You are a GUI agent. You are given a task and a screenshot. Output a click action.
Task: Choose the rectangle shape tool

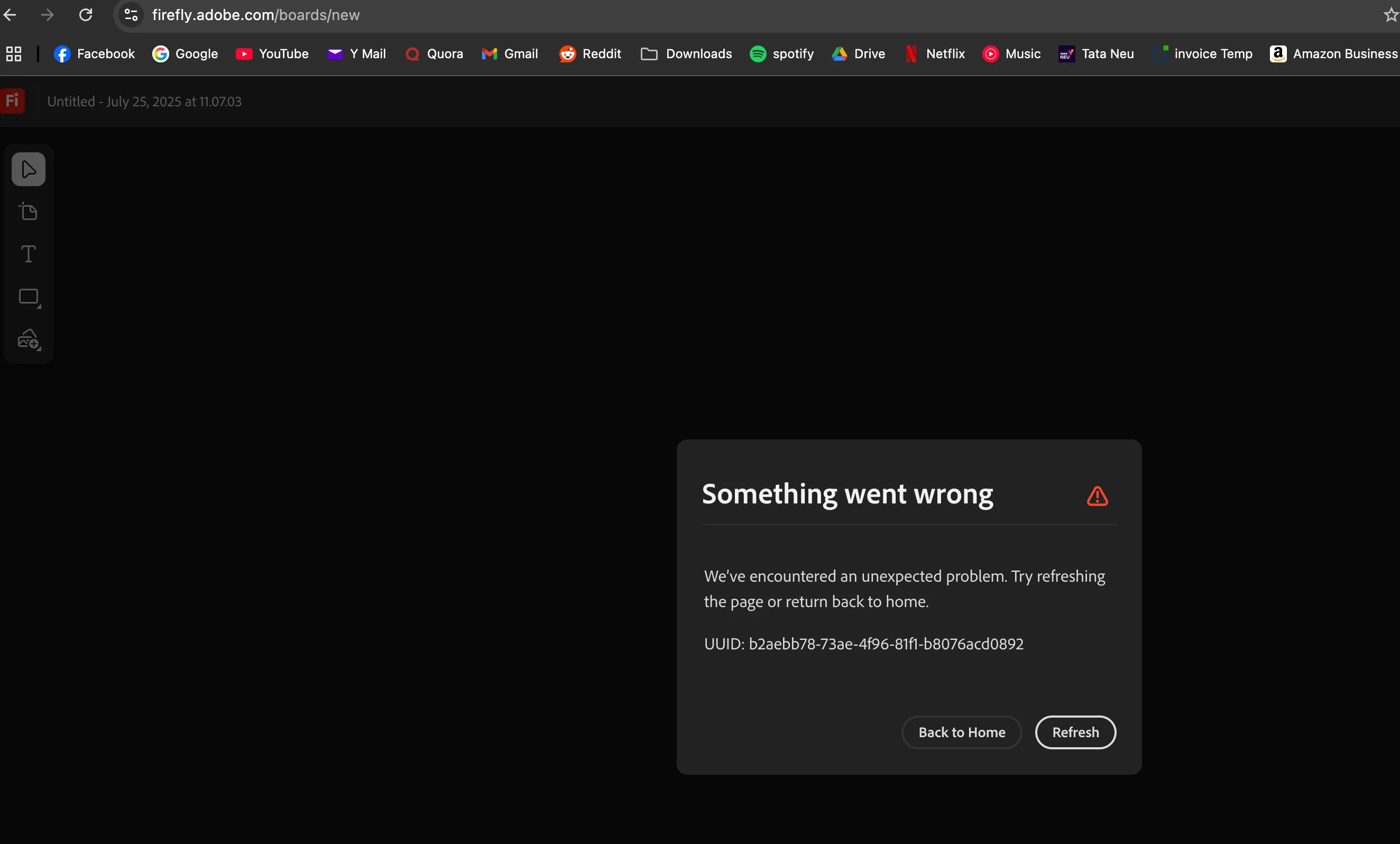pyautogui.click(x=29, y=297)
